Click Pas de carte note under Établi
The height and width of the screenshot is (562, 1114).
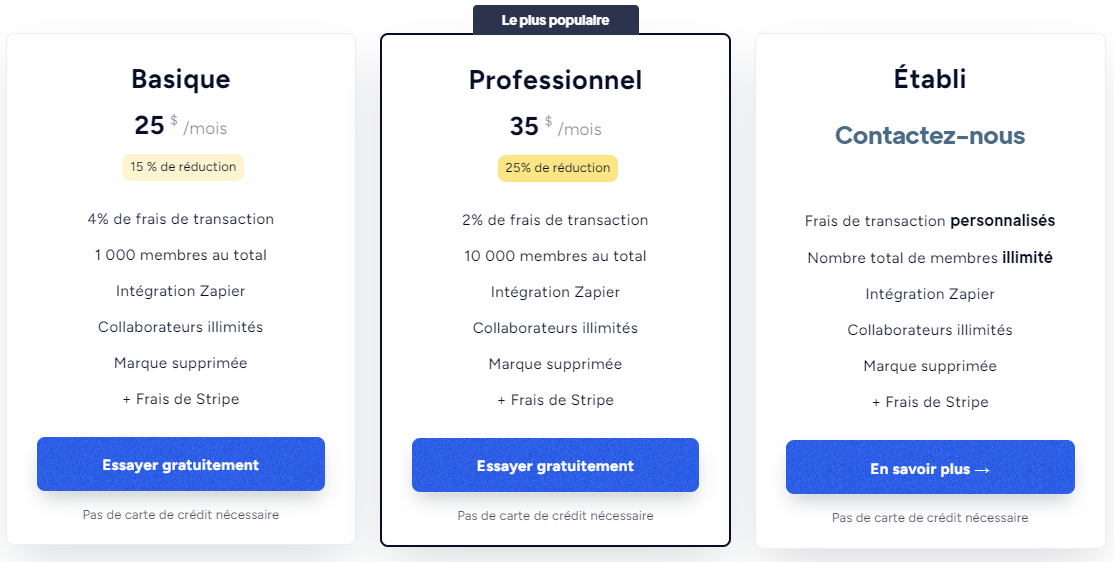tap(930, 518)
